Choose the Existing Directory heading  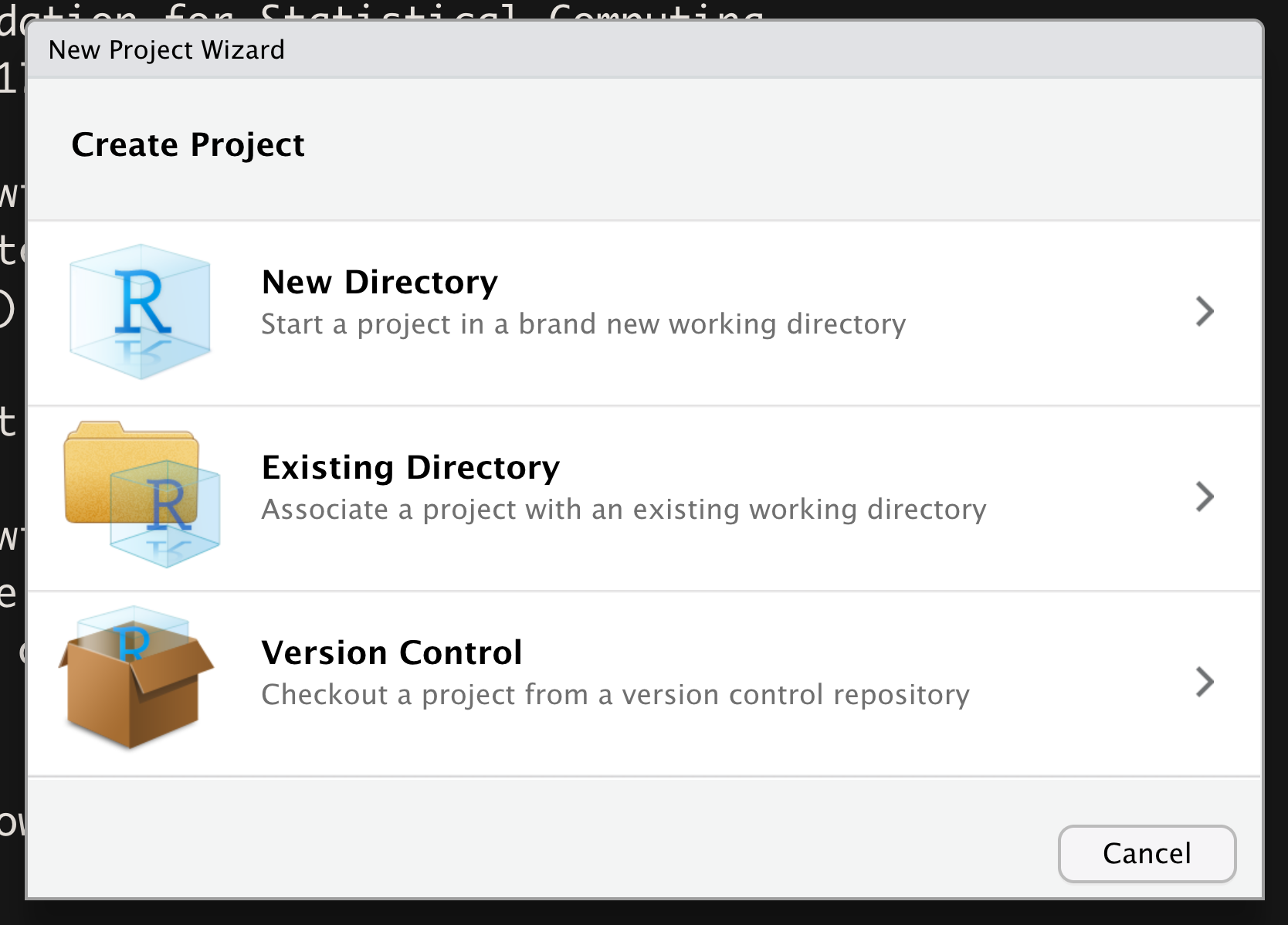click(411, 468)
